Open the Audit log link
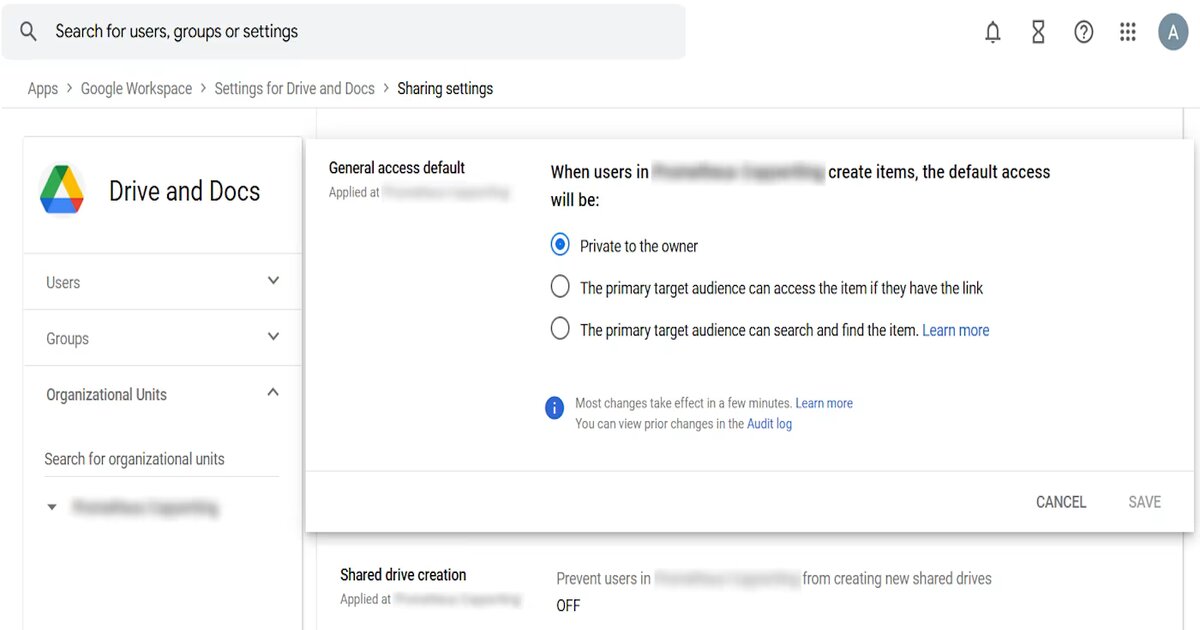 [769, 423]
